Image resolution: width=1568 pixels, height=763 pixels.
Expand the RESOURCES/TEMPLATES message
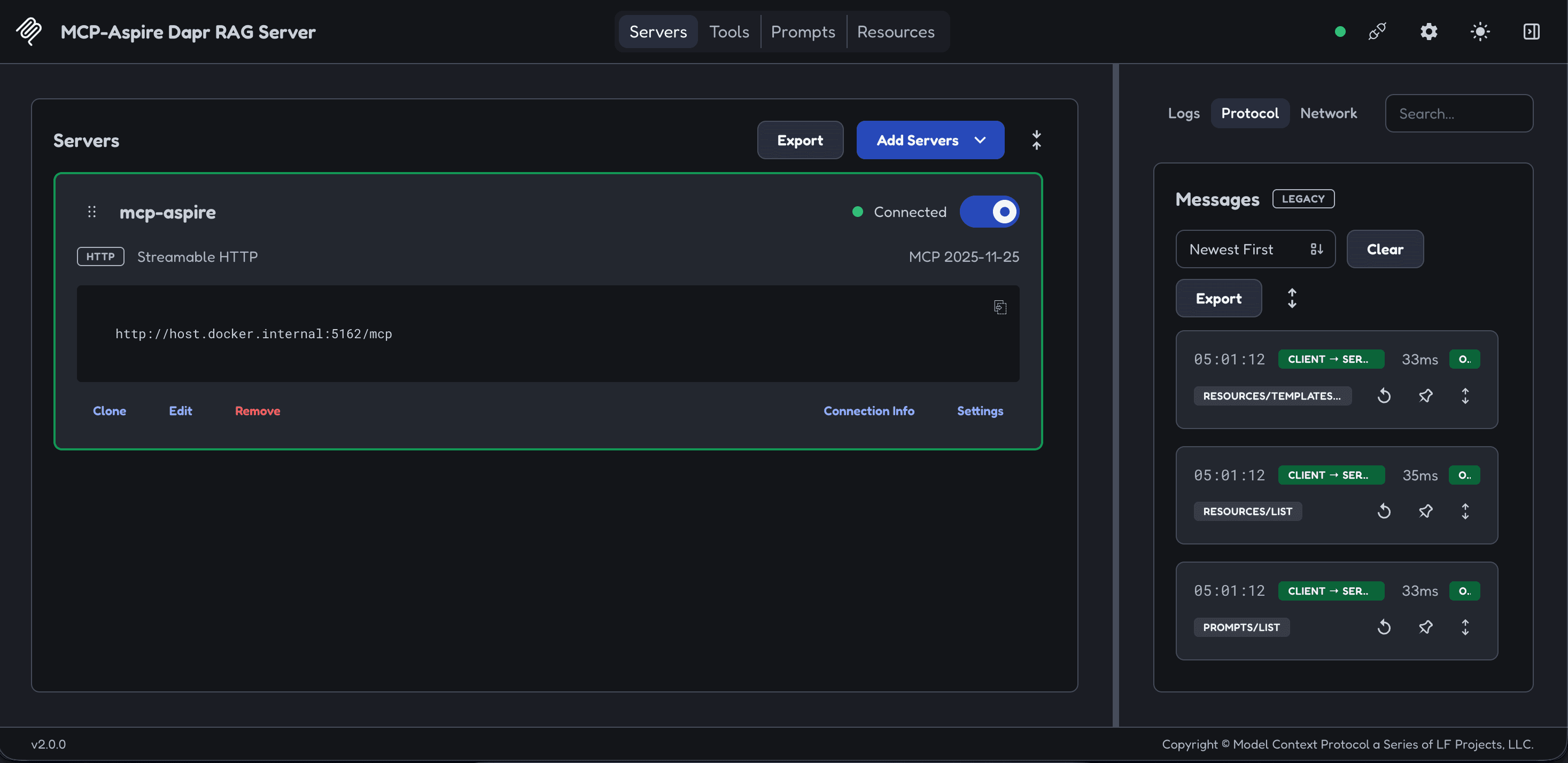tap(1465, 395)
